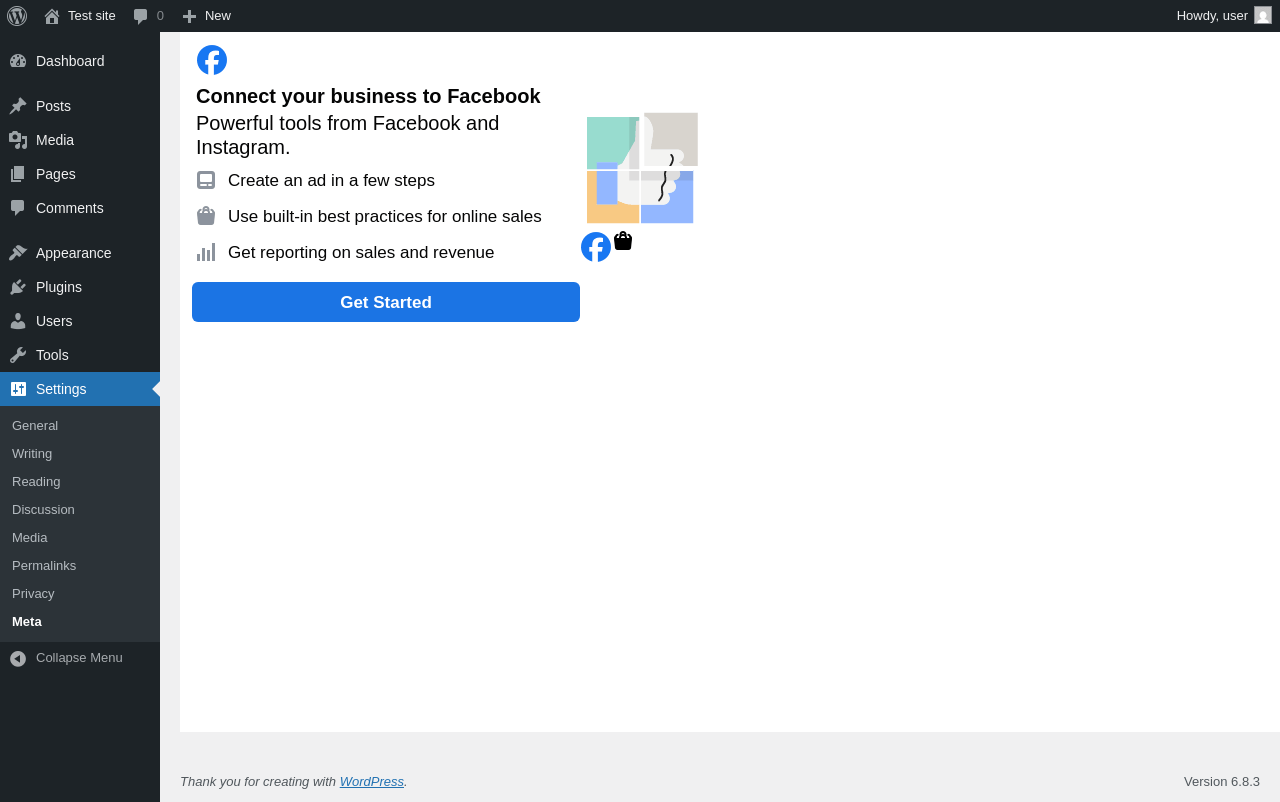Open Media settings submenu
The width and height of the screenshot is (1280, 802).
80,537
